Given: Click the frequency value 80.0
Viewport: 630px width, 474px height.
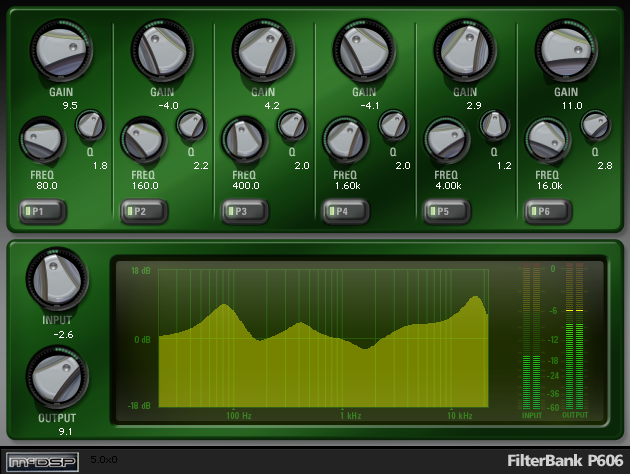Looking at the screenshot, I should click(47, 186).
